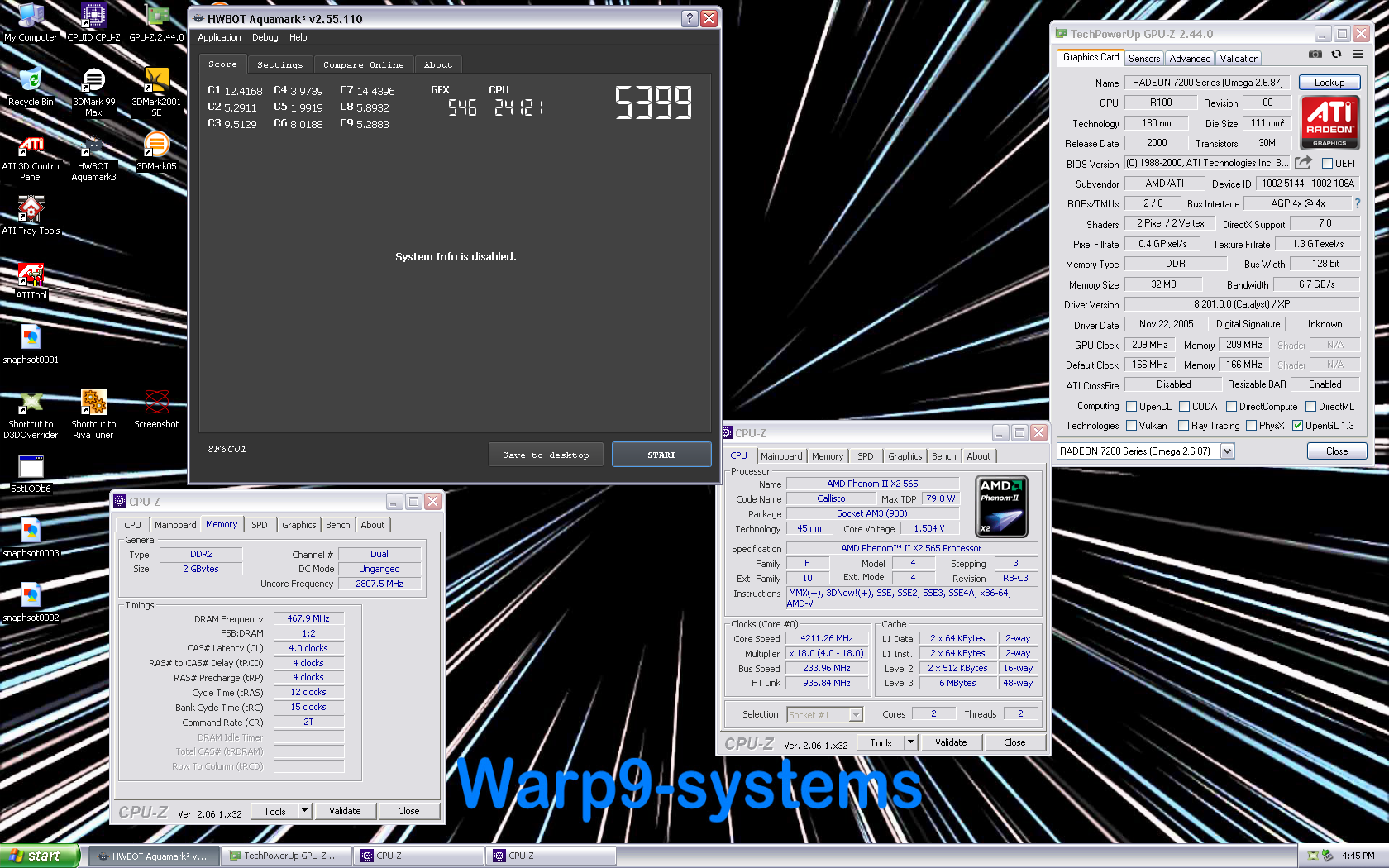Click the Bus Interface question mark icon
The image size is (1389, 868).
pos(1357,203)
